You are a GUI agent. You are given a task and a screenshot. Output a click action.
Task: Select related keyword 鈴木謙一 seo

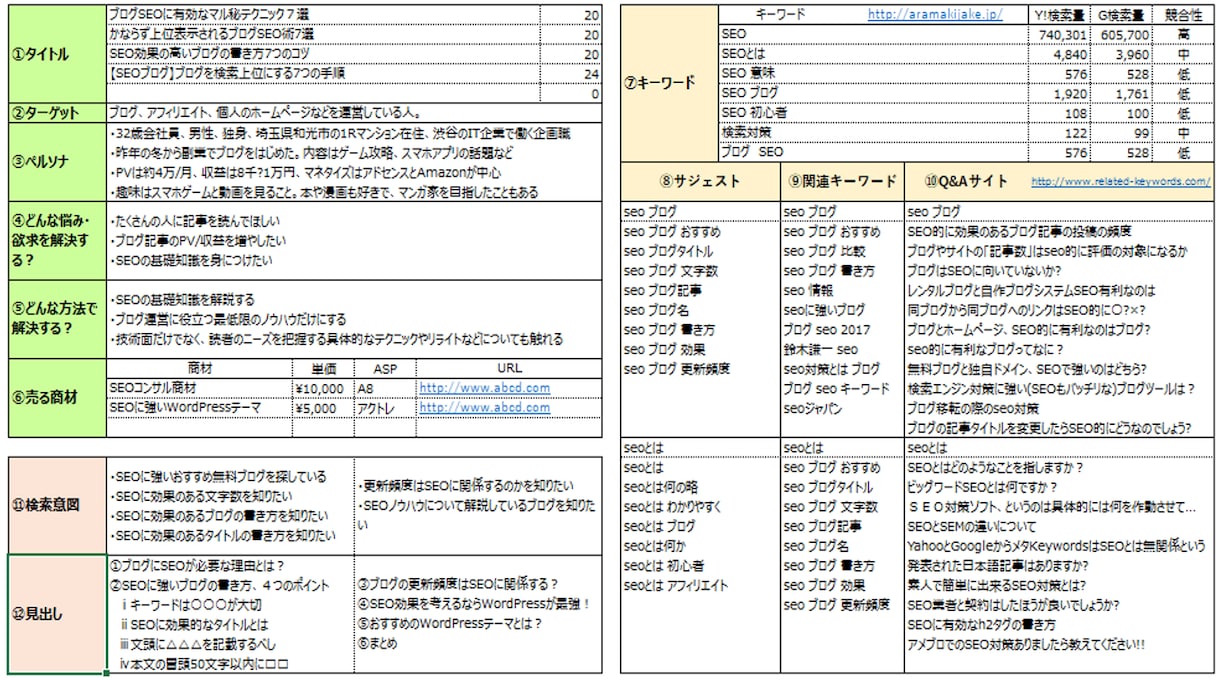click(x=820, y=349)
